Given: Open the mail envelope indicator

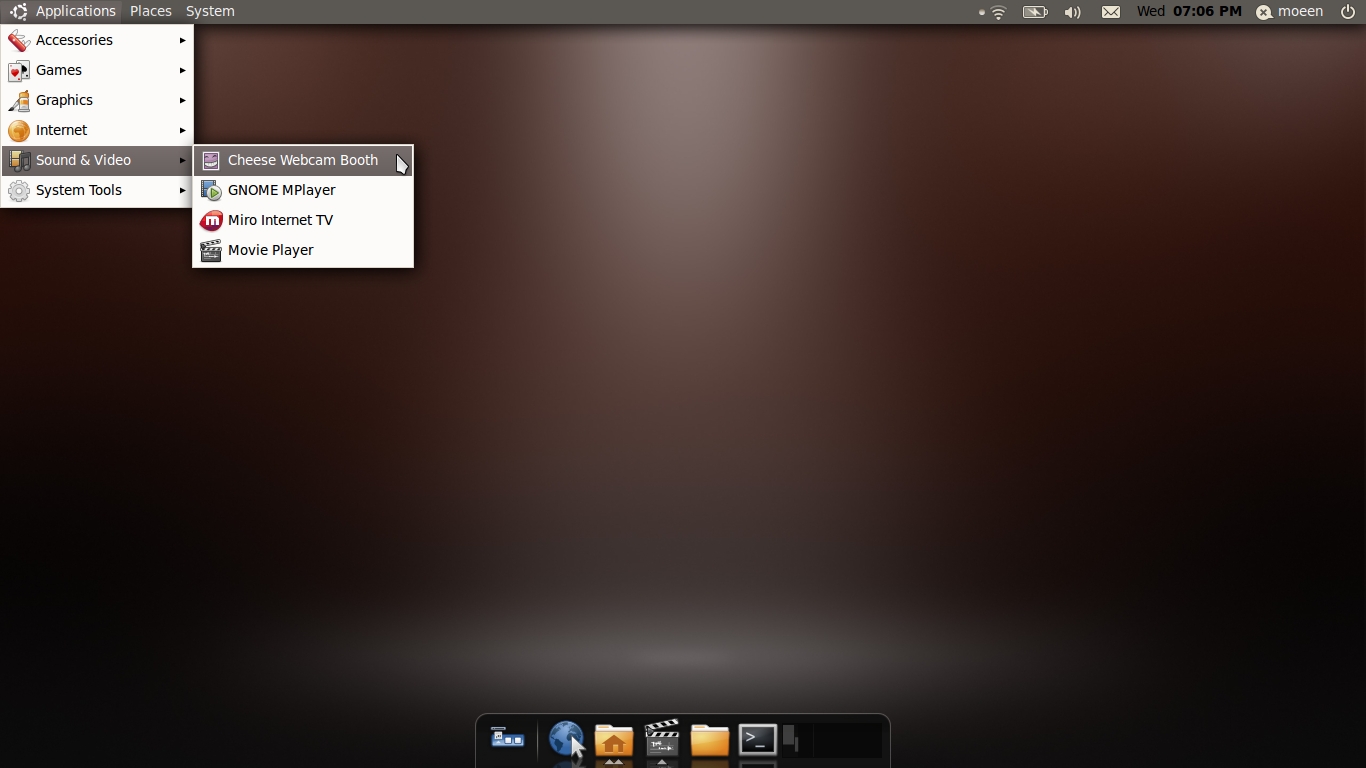Looking at the screenshot, I should click(x=1111, y=12).
